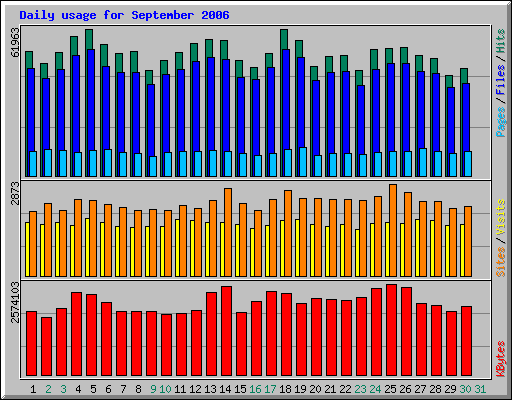
Task: Click the 'Visits' legend label
Action: pos(501,218)
